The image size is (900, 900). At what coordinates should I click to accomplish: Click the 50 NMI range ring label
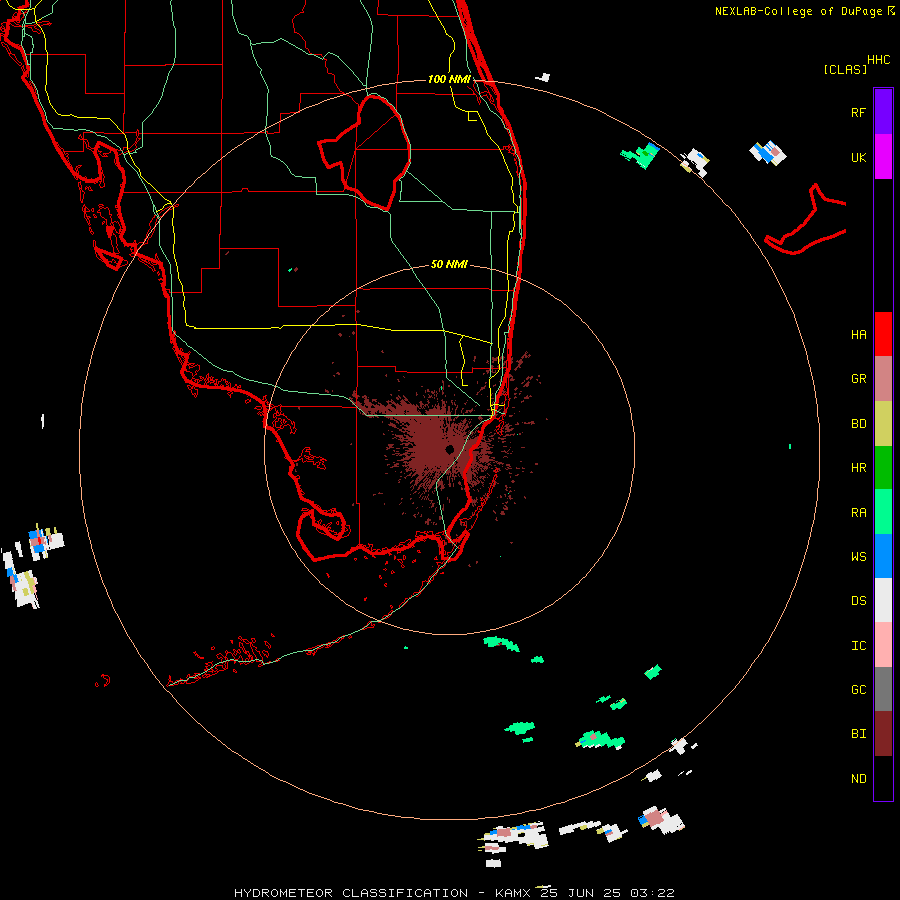coord(449,264)
